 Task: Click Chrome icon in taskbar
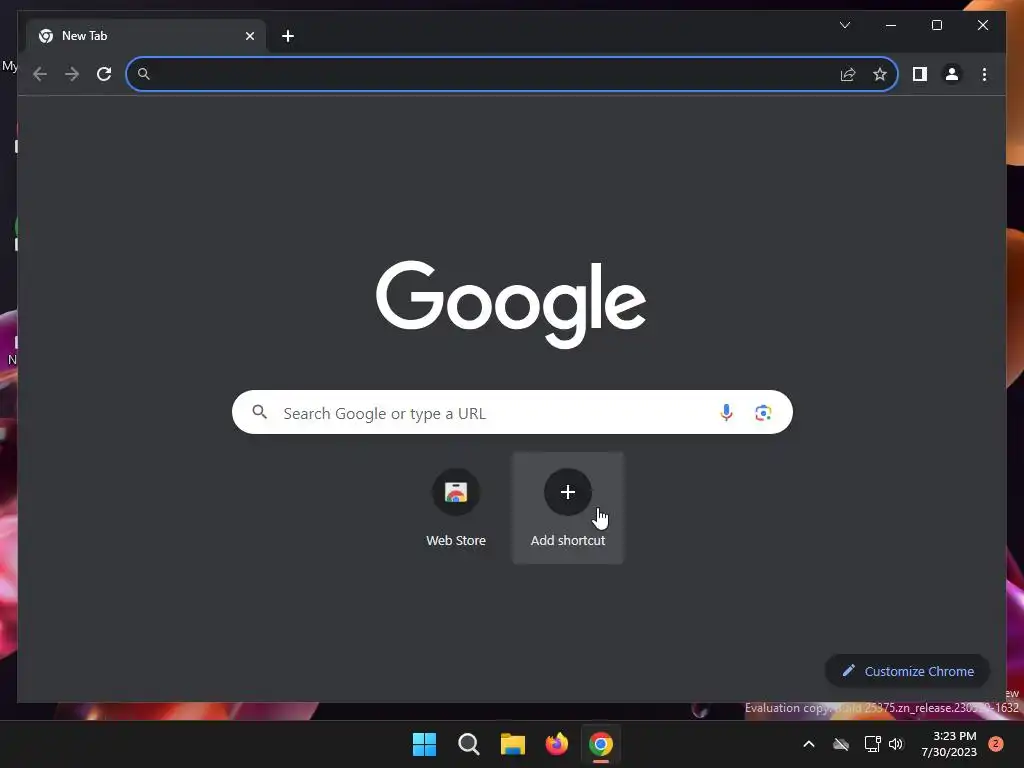601,744
